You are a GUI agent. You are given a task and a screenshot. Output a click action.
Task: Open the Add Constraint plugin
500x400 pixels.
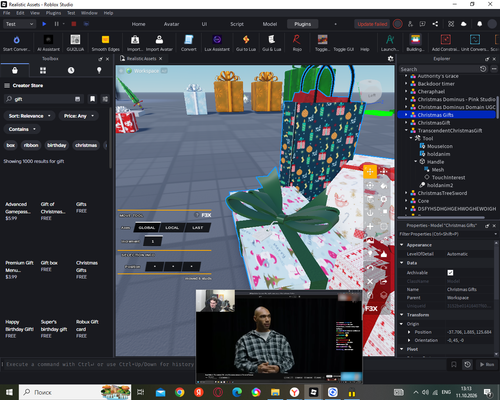tap(446, 43)
